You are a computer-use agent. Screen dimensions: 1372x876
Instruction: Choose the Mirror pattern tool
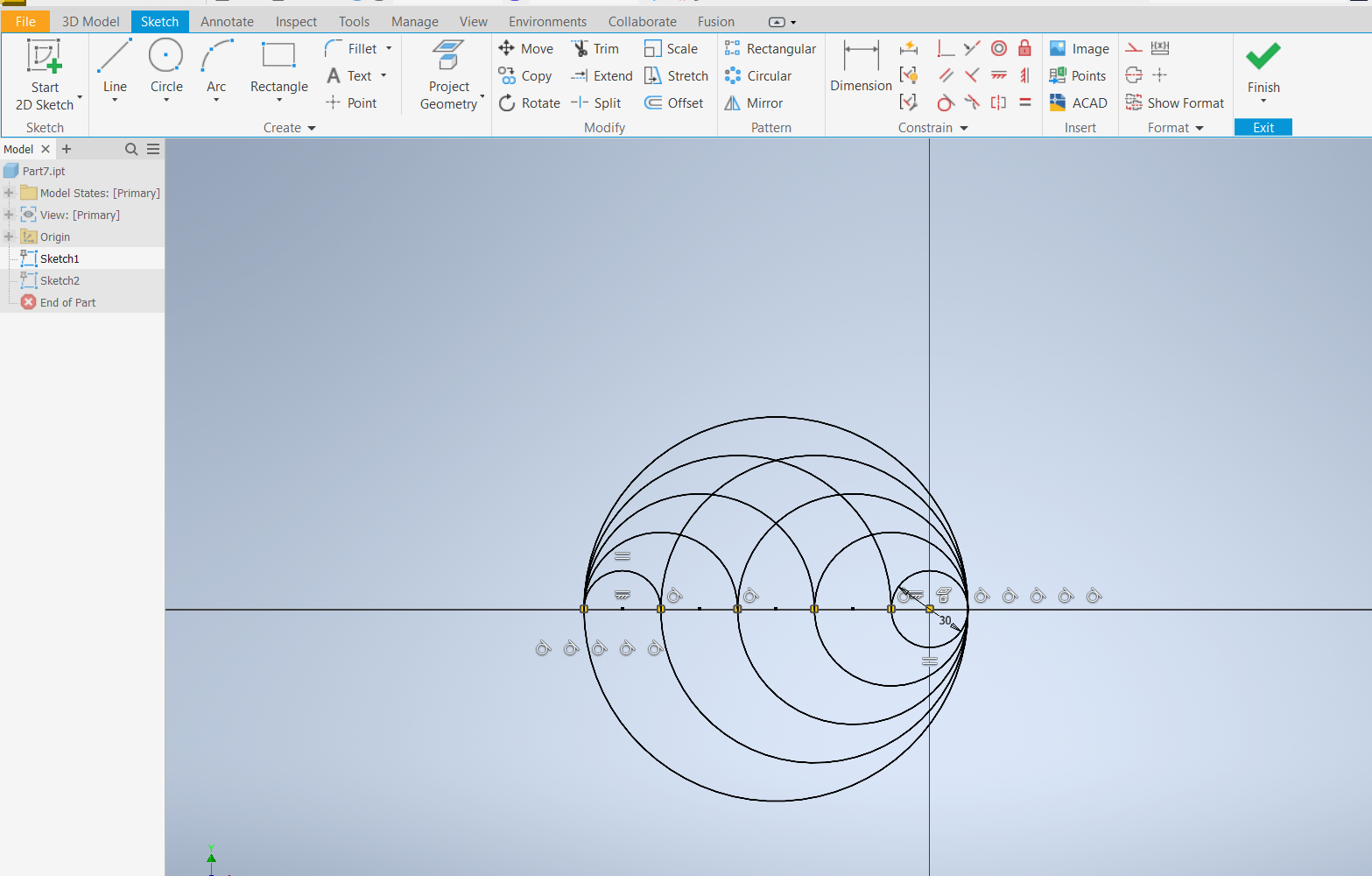click(x=754, y=103)
